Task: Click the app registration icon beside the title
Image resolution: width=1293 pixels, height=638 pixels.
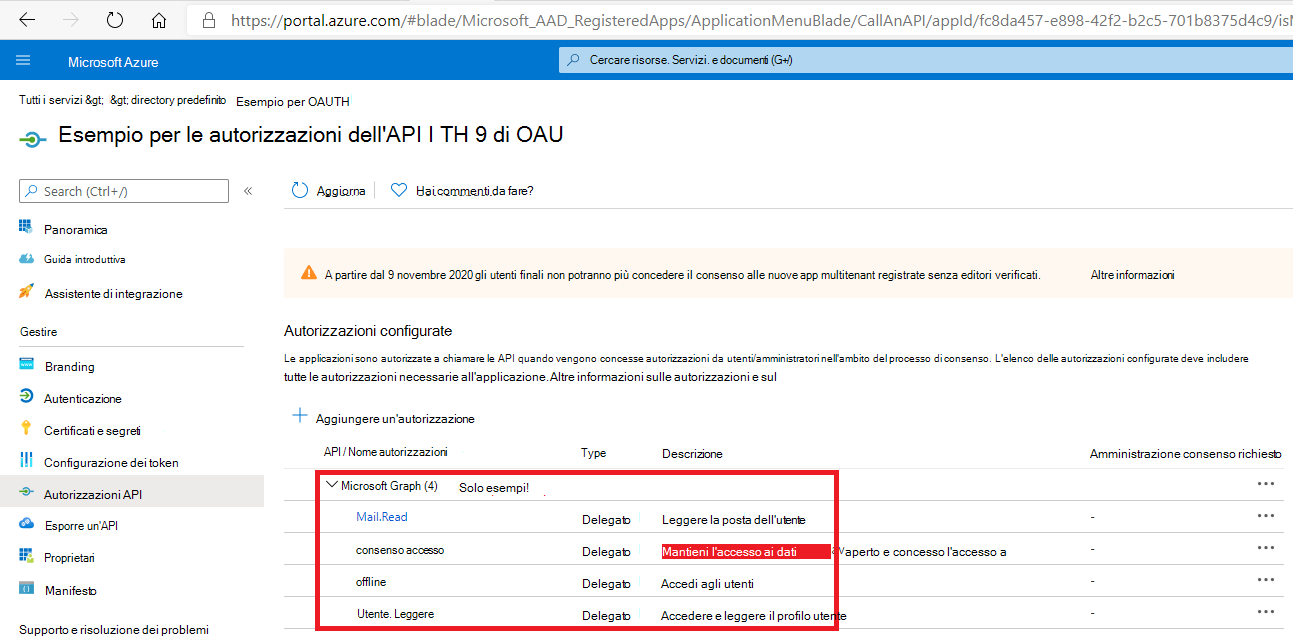Action: pyautogui.click(x=33, y=138)
